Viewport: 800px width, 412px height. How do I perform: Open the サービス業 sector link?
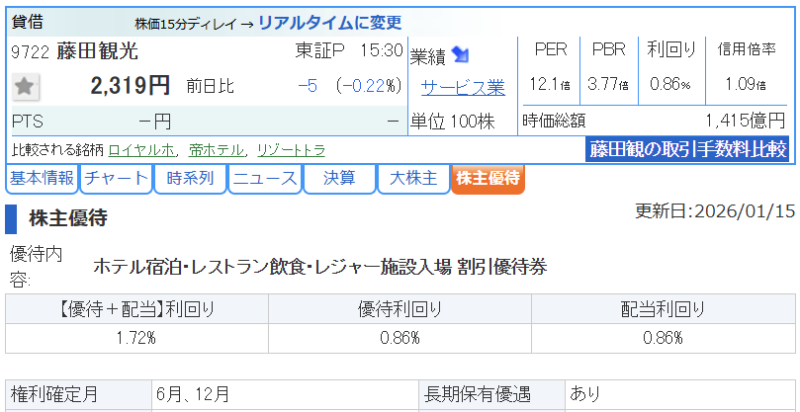(462, 87)
